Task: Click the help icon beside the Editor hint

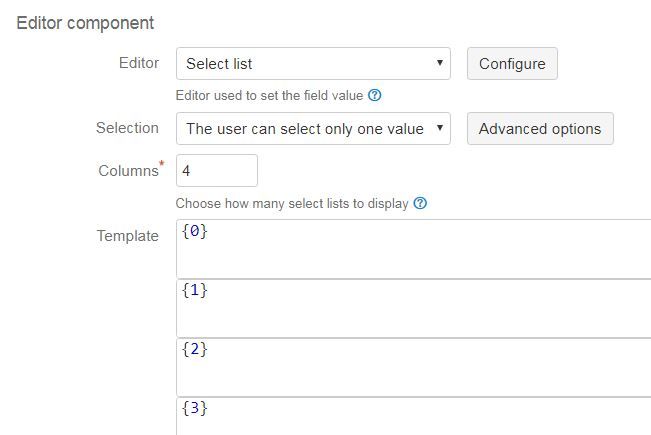Action: [375, 96]
